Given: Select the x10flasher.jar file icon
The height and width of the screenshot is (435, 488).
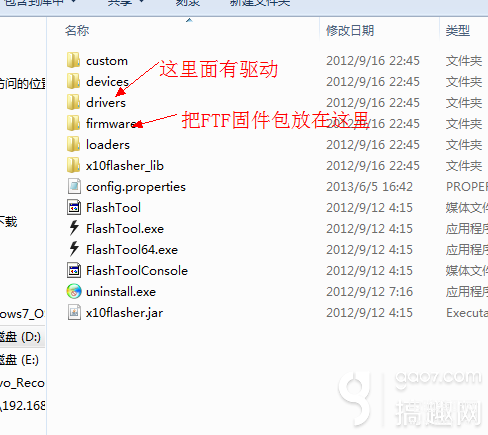Looking at the screenshot, I should point(74,312).
